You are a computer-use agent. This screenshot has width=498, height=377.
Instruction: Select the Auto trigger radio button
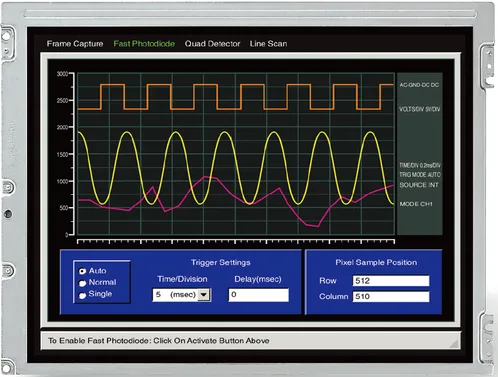(82, 271)
